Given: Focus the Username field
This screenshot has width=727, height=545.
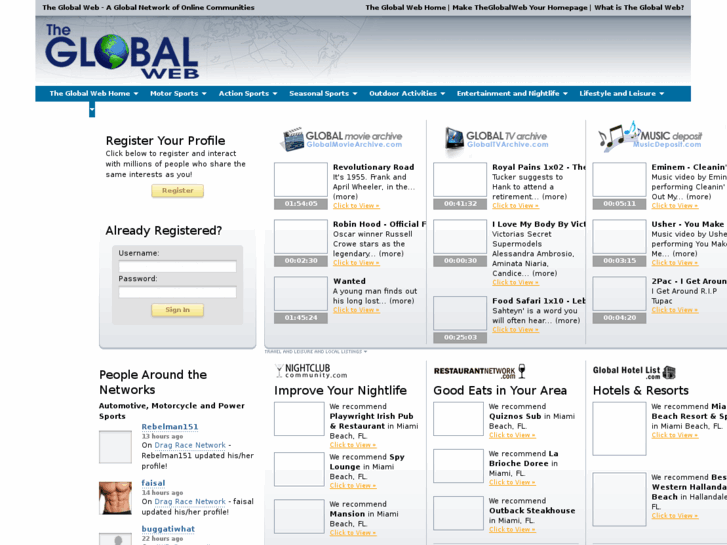Looking at the screenshot, I should point(178,266).
